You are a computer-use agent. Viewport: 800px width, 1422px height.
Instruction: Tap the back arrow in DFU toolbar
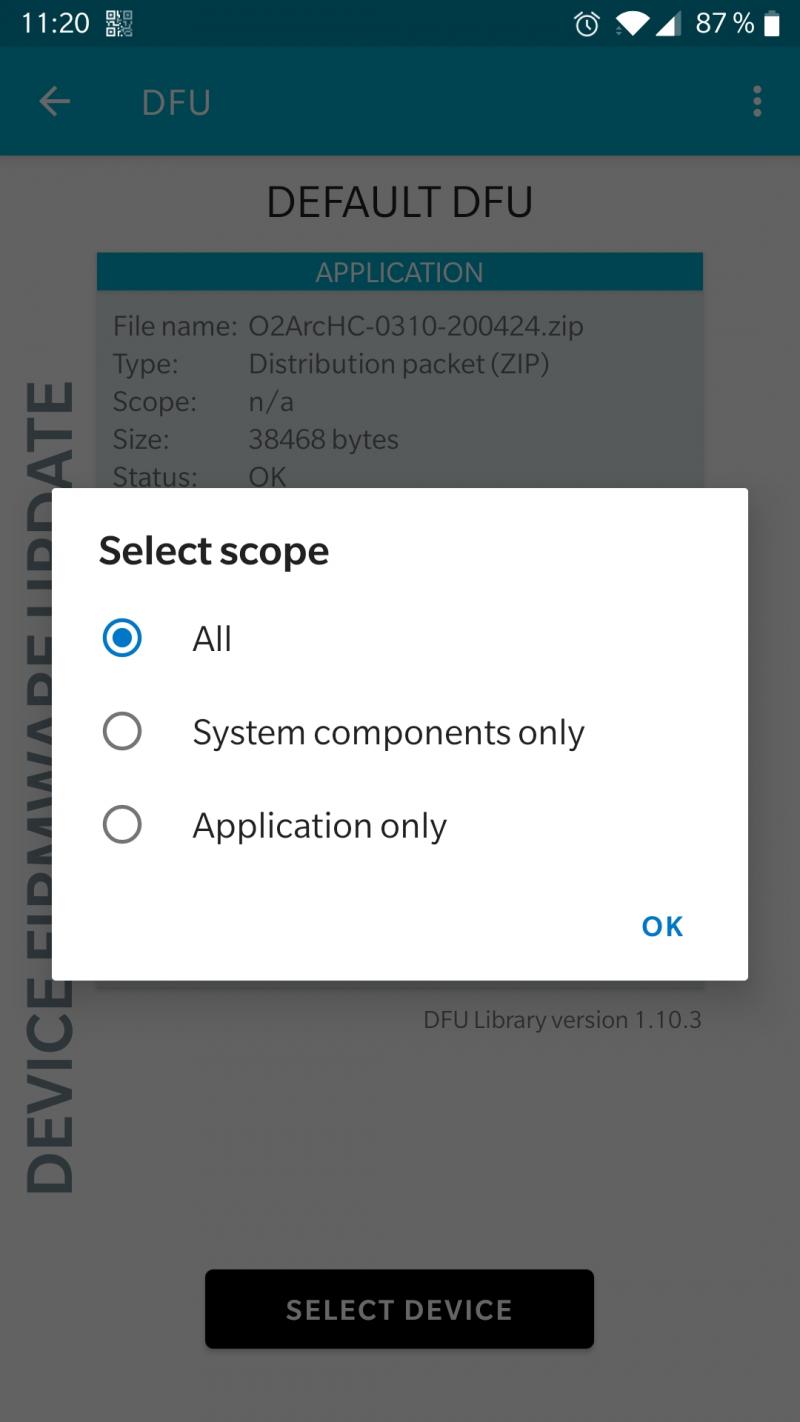click(x=54, y=101)
